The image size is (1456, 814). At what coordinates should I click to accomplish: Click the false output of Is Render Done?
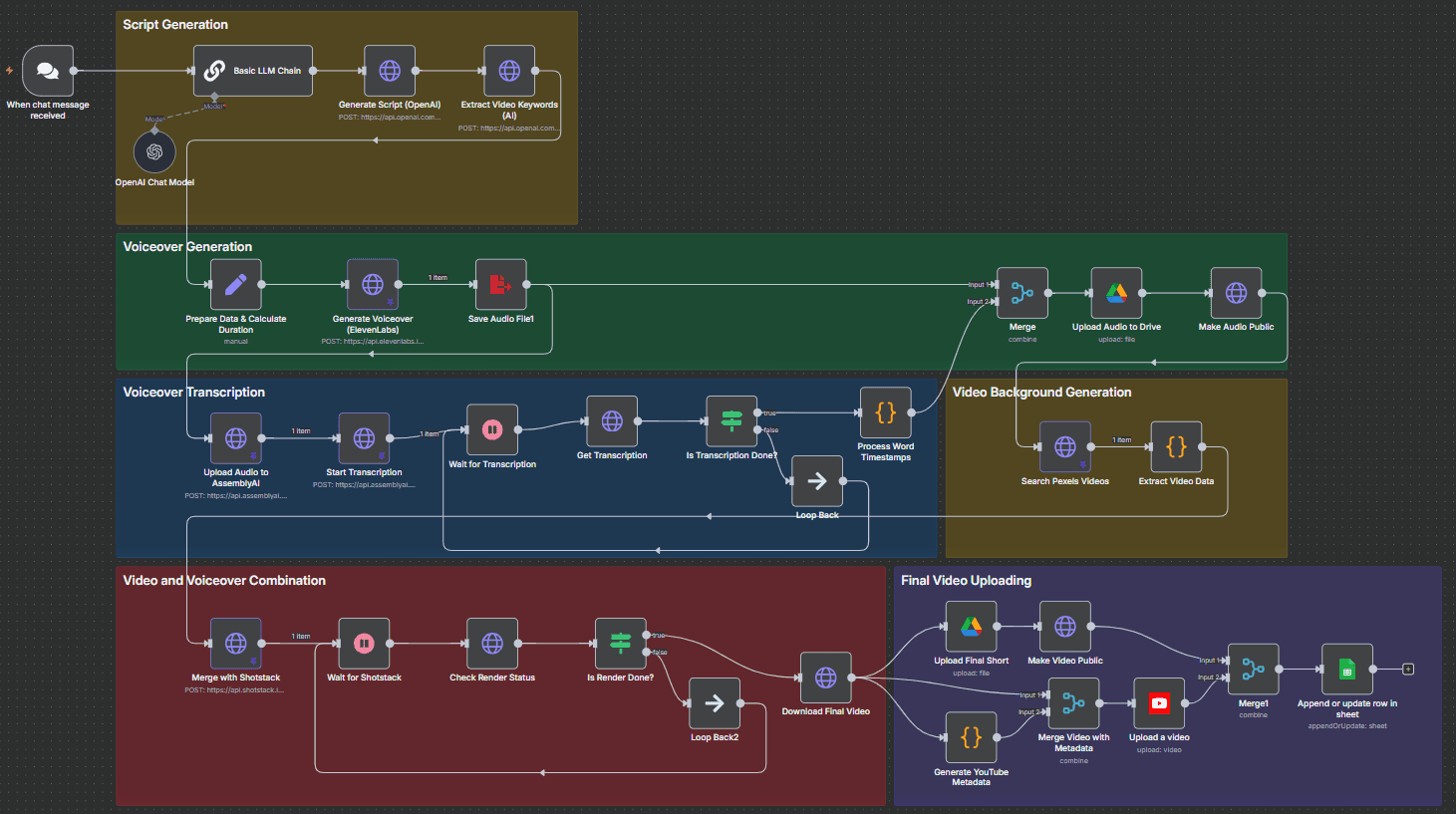click(648, 652)
